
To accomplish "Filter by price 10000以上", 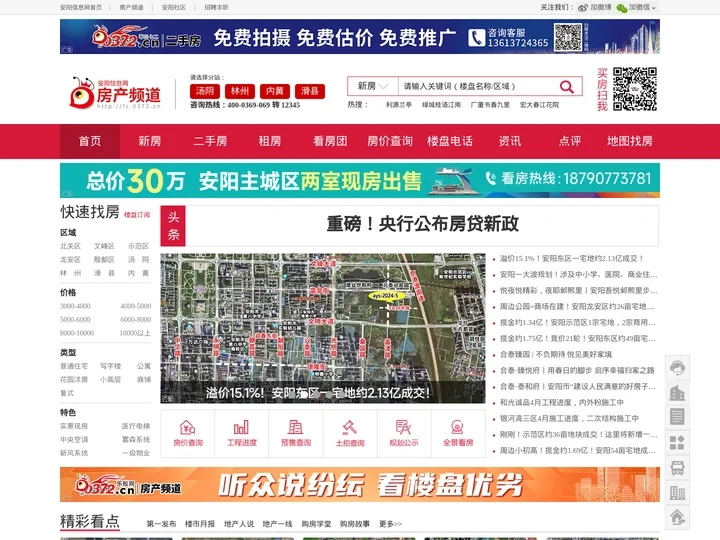I will click(x=135, y=333).
